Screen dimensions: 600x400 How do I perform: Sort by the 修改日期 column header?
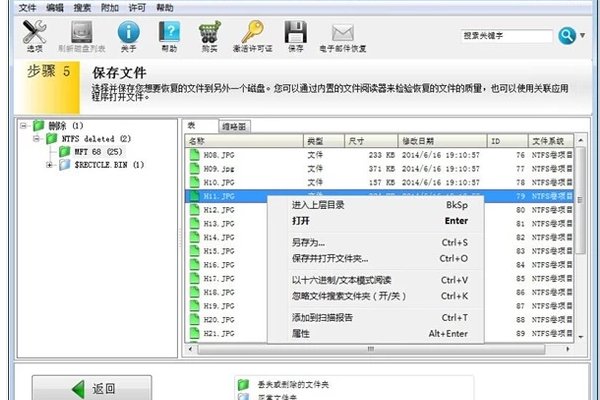pyautogui.click(x=442, y=141)
